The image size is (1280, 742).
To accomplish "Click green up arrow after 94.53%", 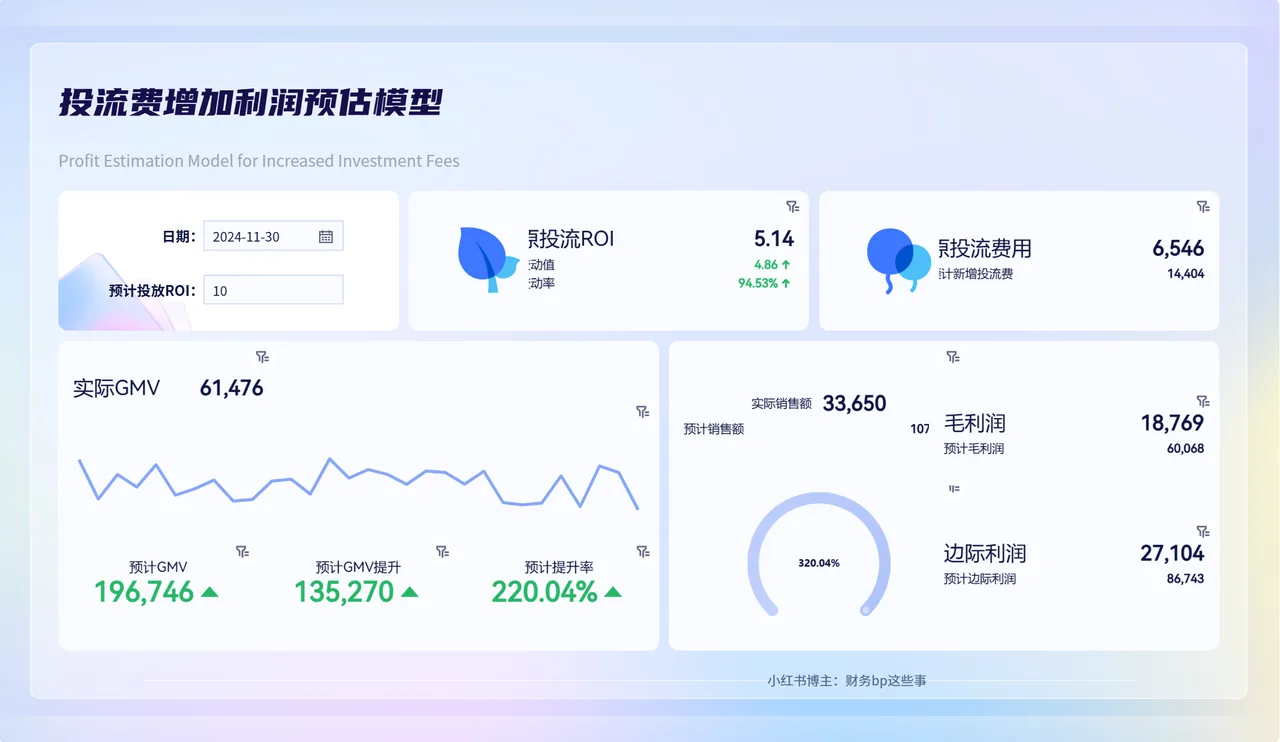I will [786, 283].
